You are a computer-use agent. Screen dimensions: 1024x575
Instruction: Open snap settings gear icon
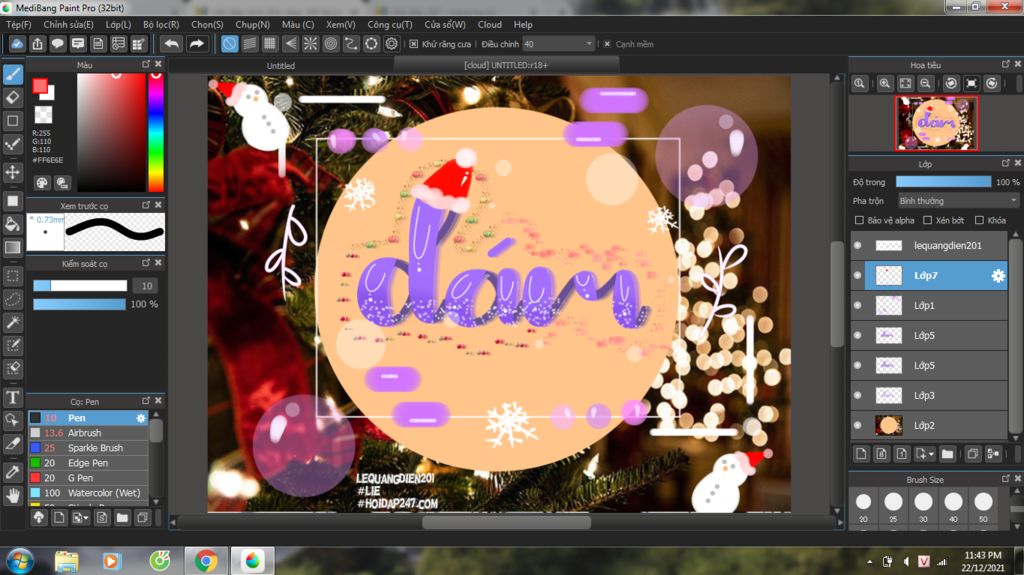pyautogui.click(x=391, y=44)
